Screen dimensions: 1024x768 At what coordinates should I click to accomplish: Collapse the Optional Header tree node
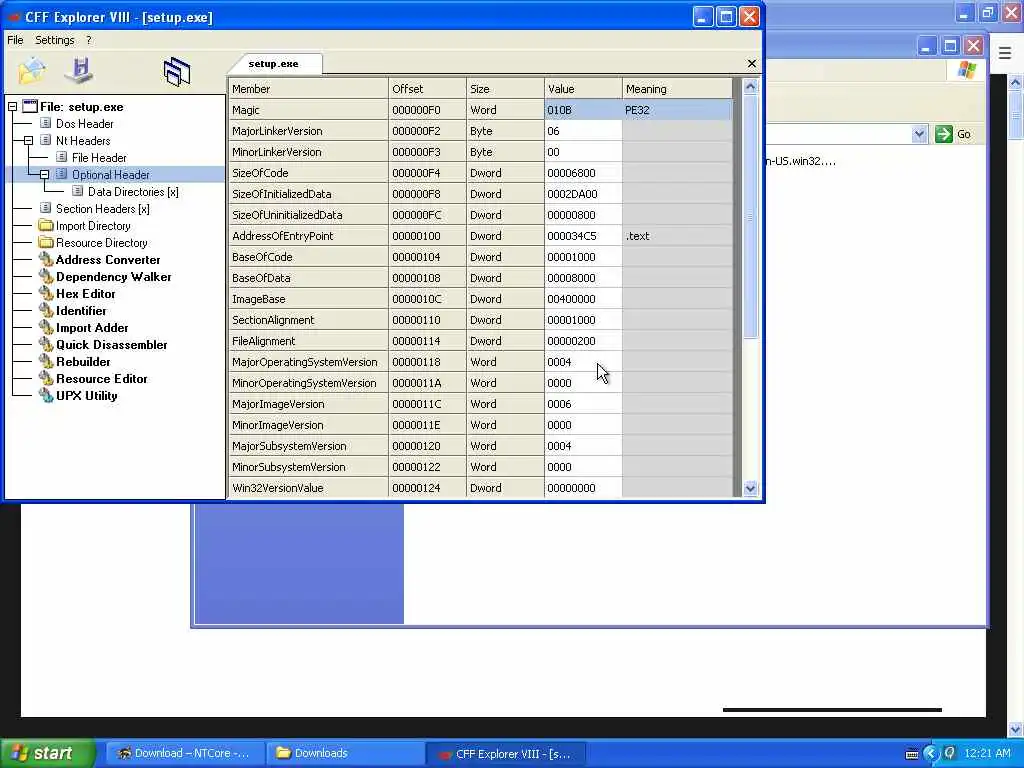click(x=44, y=175)
